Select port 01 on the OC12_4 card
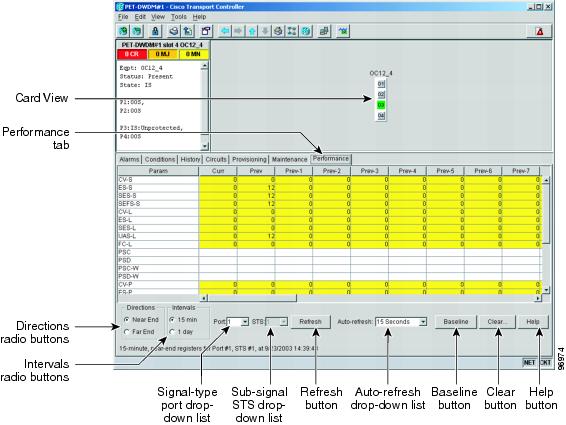 tap(381, 84)
